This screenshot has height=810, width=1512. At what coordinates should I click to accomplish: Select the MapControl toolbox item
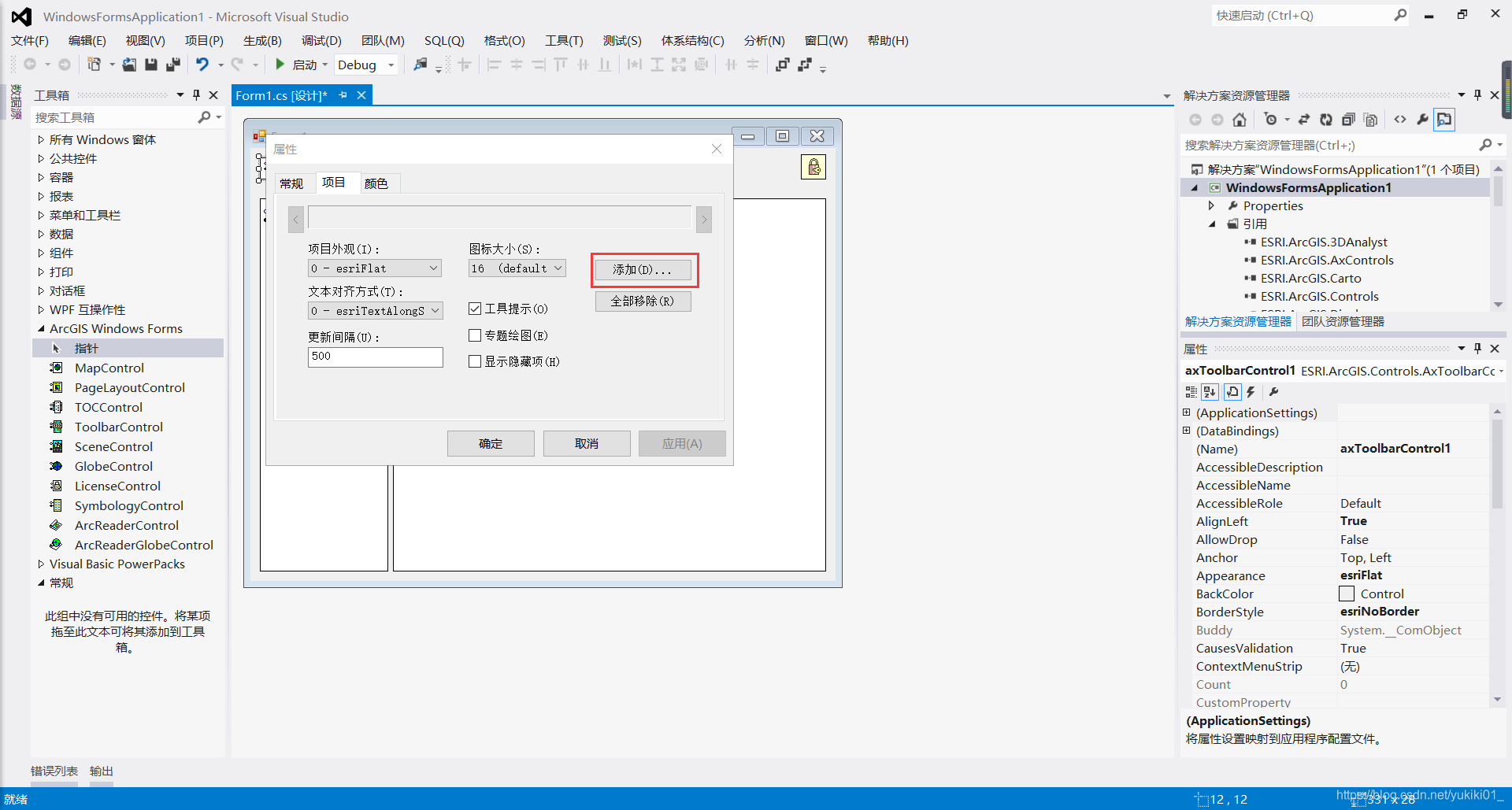[x=109, y=368]
